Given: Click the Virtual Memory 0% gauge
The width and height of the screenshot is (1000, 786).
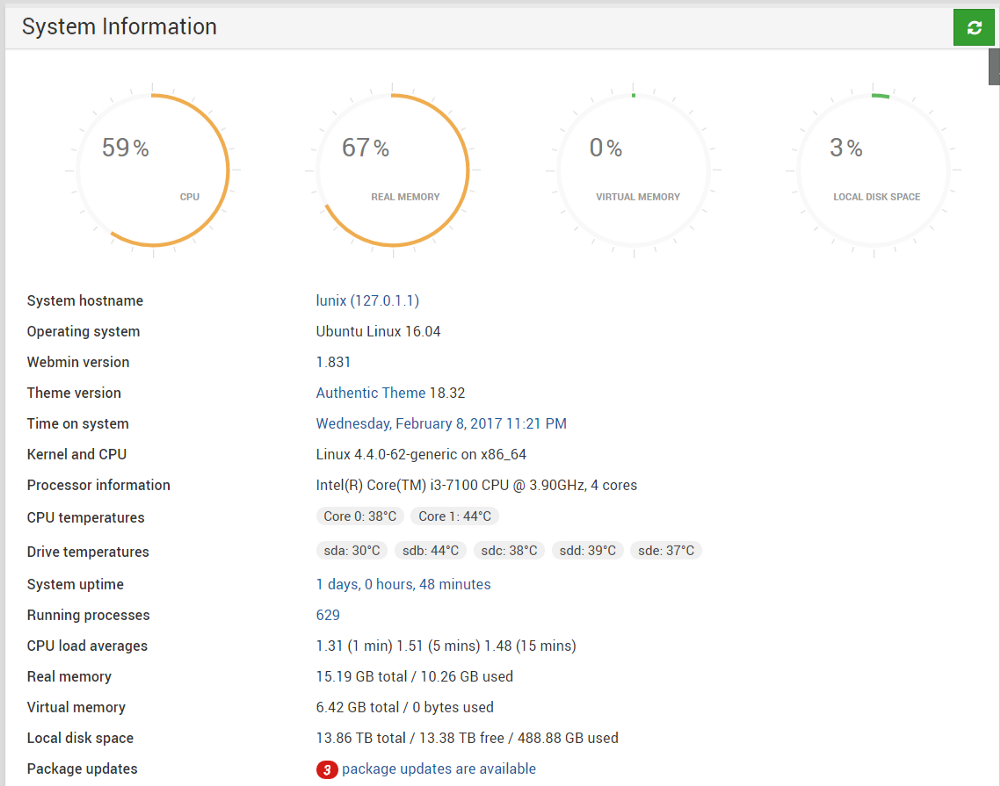Looking at the screenshot, I should [x=633, y=170].
